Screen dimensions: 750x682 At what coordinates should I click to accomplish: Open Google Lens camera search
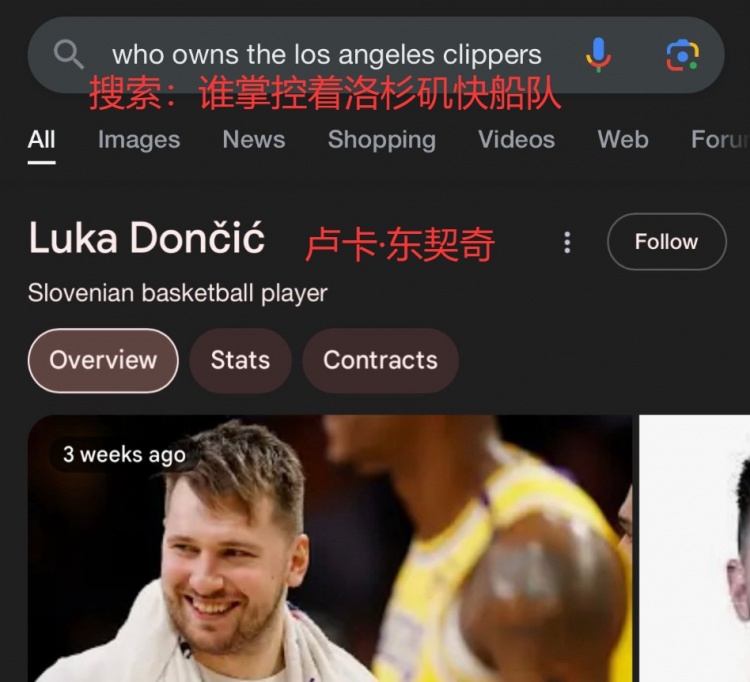coord(683,55)
